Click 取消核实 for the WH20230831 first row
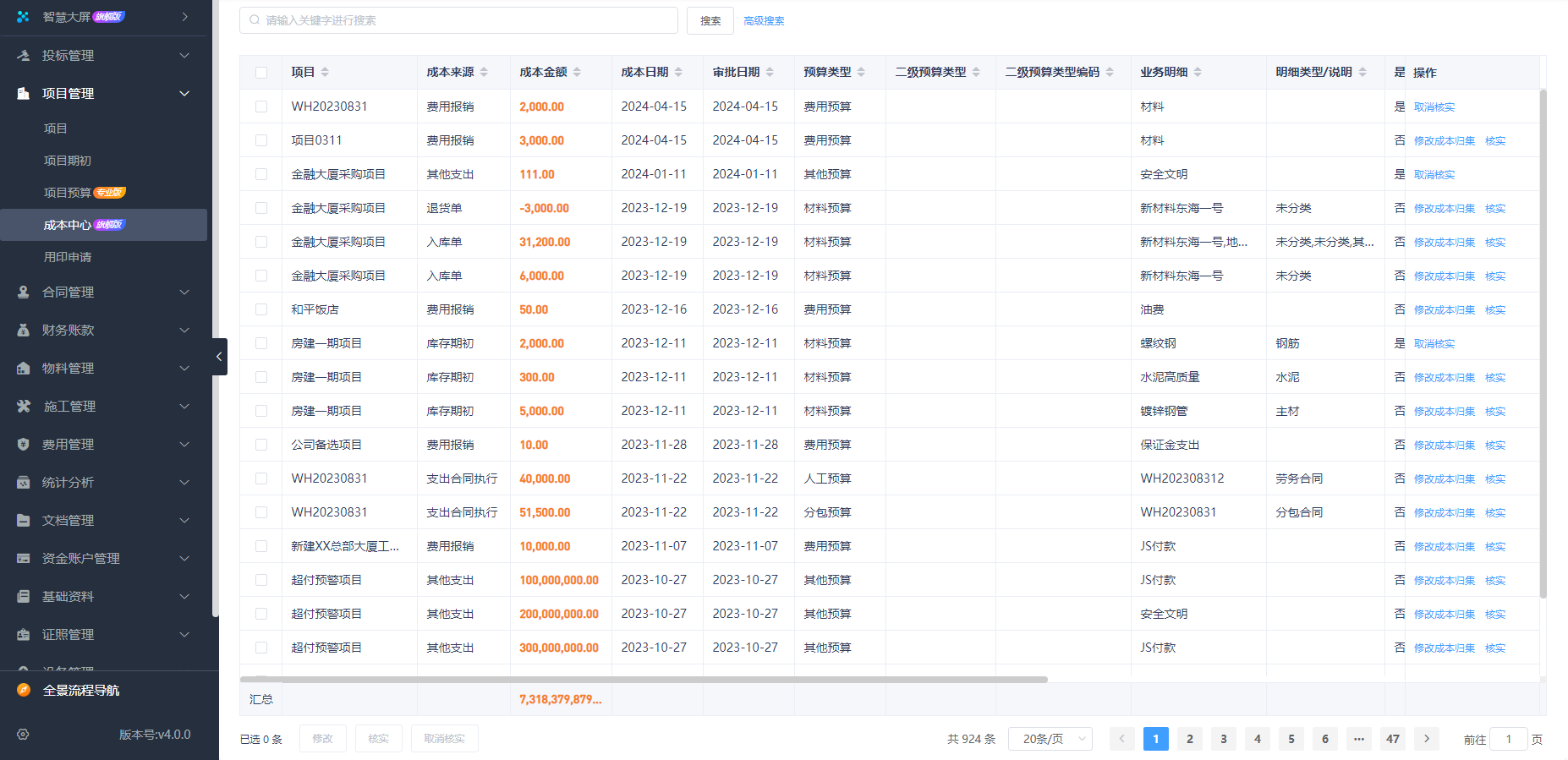The width and height of the screenshot is (1568, 760). (1434, 107)
